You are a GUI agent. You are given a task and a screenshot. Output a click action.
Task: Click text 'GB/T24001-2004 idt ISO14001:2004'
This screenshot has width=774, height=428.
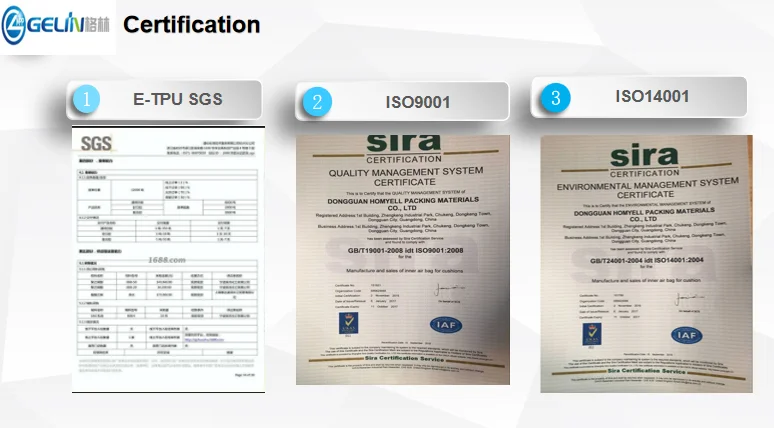[647, 260]
